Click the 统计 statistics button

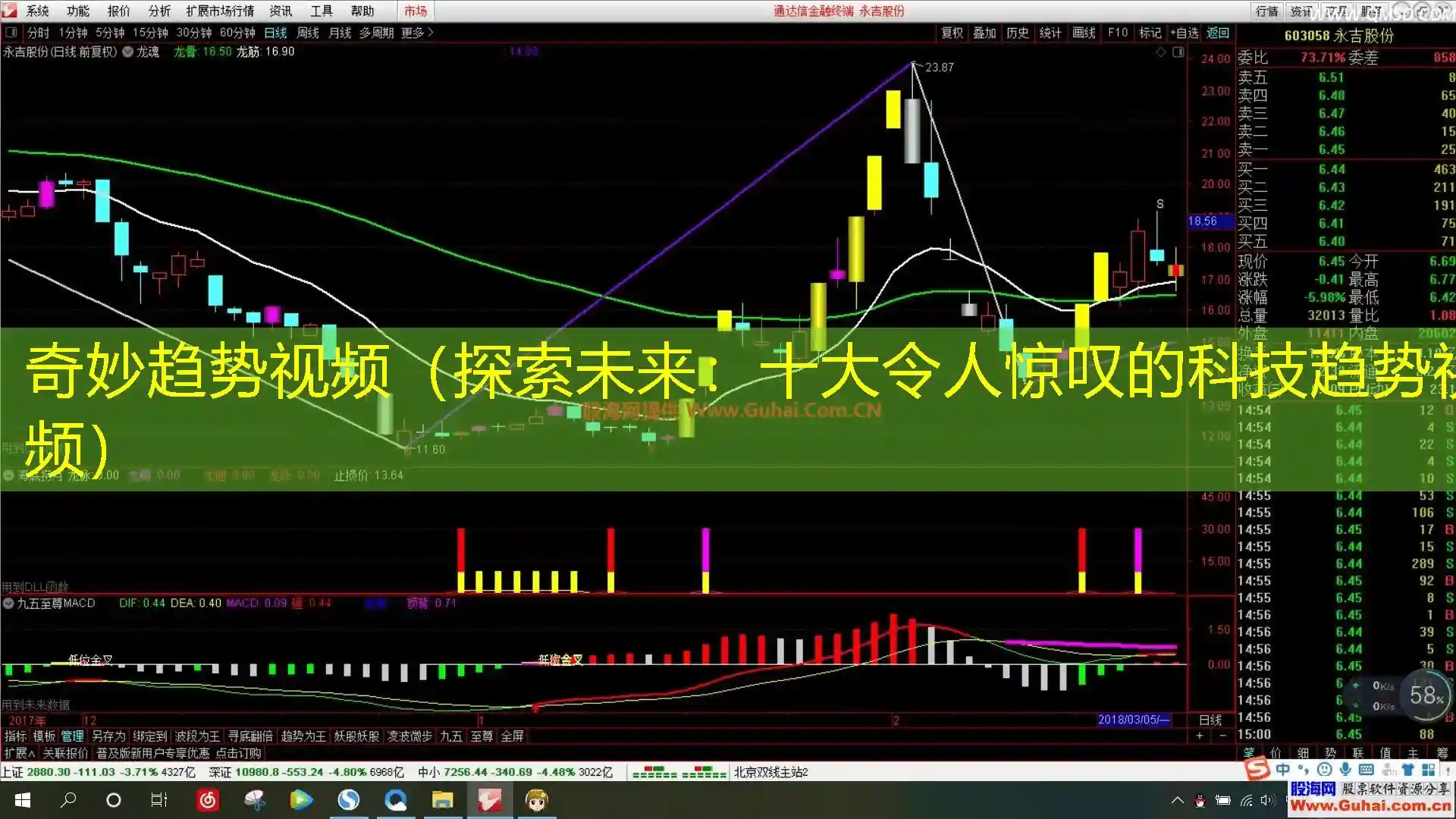click(x=1050, y=33)
